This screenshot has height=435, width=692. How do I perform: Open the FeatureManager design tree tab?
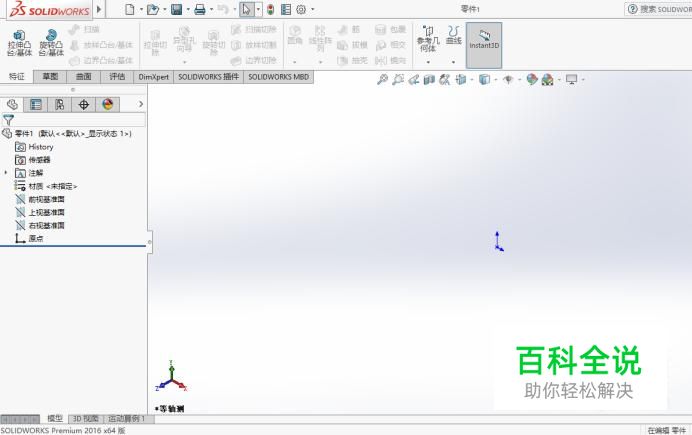pos(12,105)
